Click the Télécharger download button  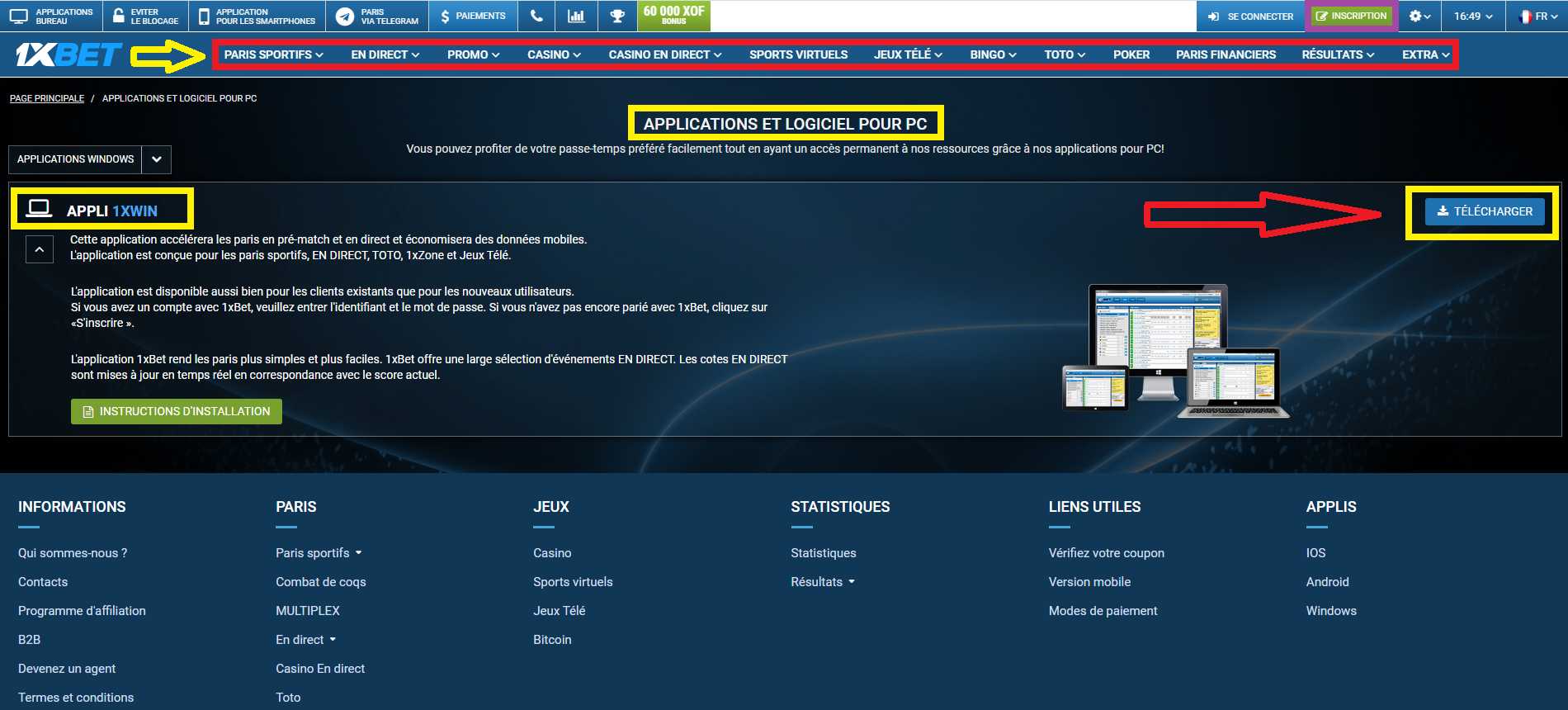(1485, 211)
